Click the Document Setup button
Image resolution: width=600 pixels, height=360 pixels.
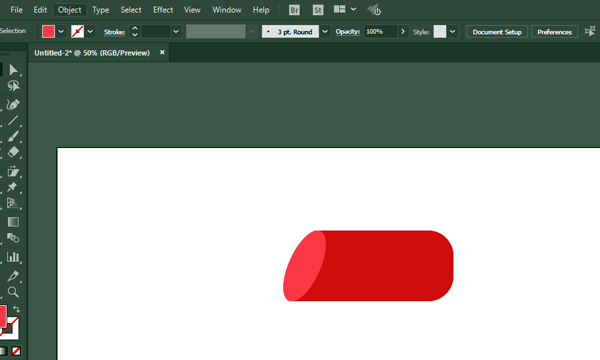tap(497, 32)
